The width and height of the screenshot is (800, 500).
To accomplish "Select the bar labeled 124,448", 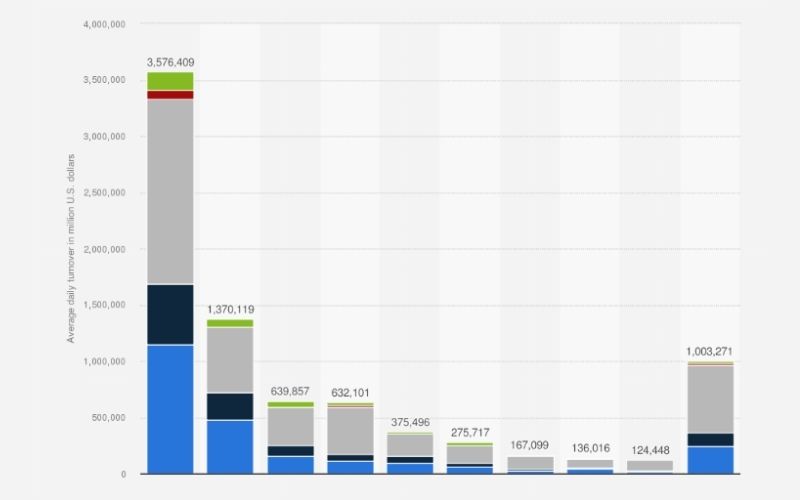I will (x=650, y=466).
